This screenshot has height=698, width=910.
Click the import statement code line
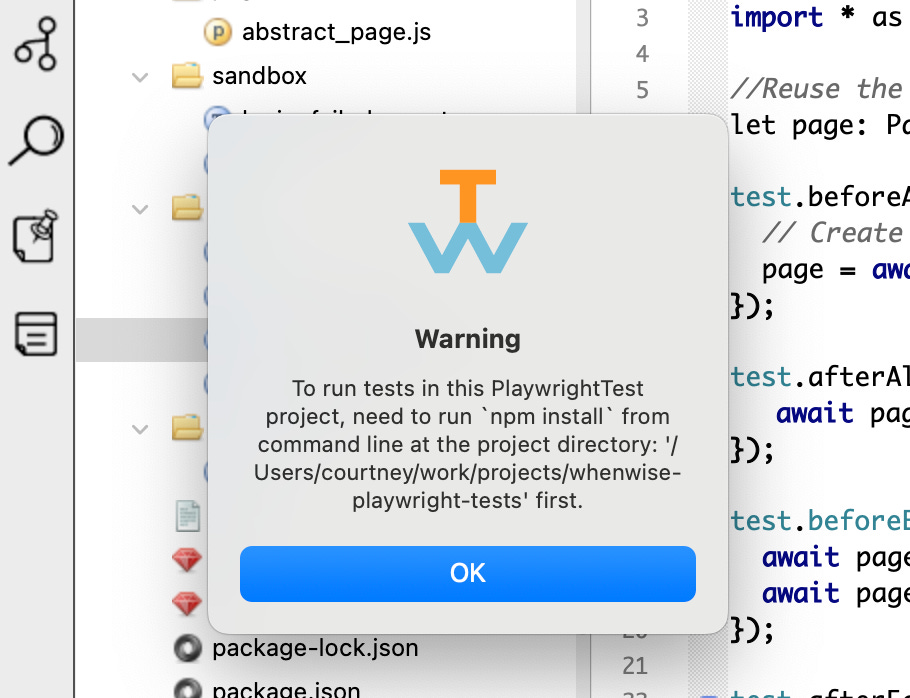(x=819, y=17)
